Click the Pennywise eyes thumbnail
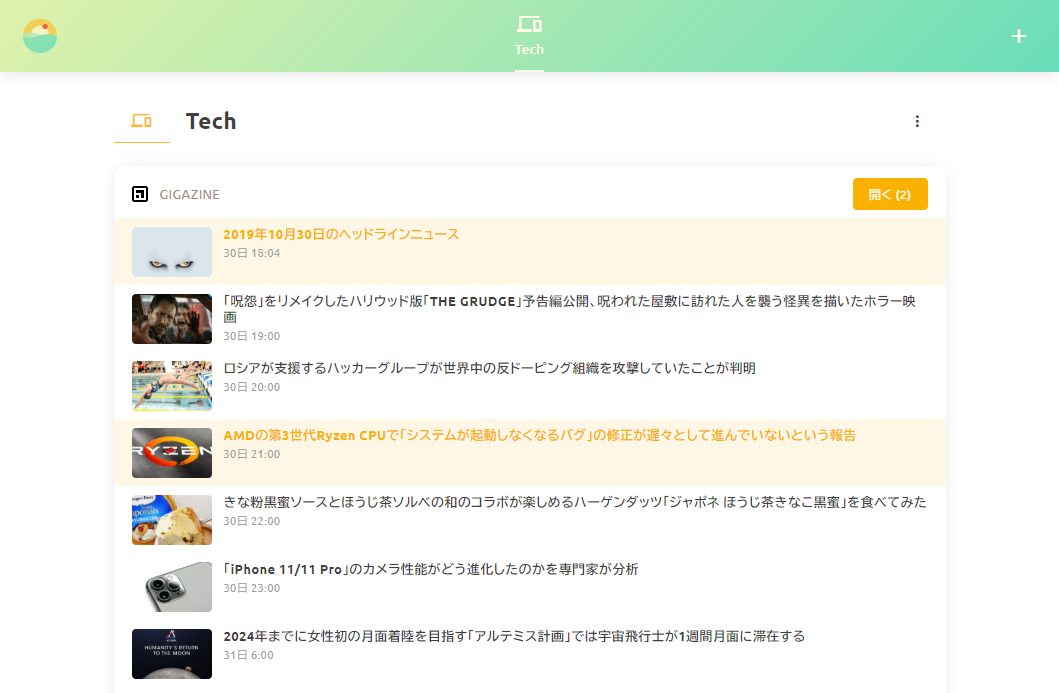This screenshot has height=693, width=1059. click(172, 252)
